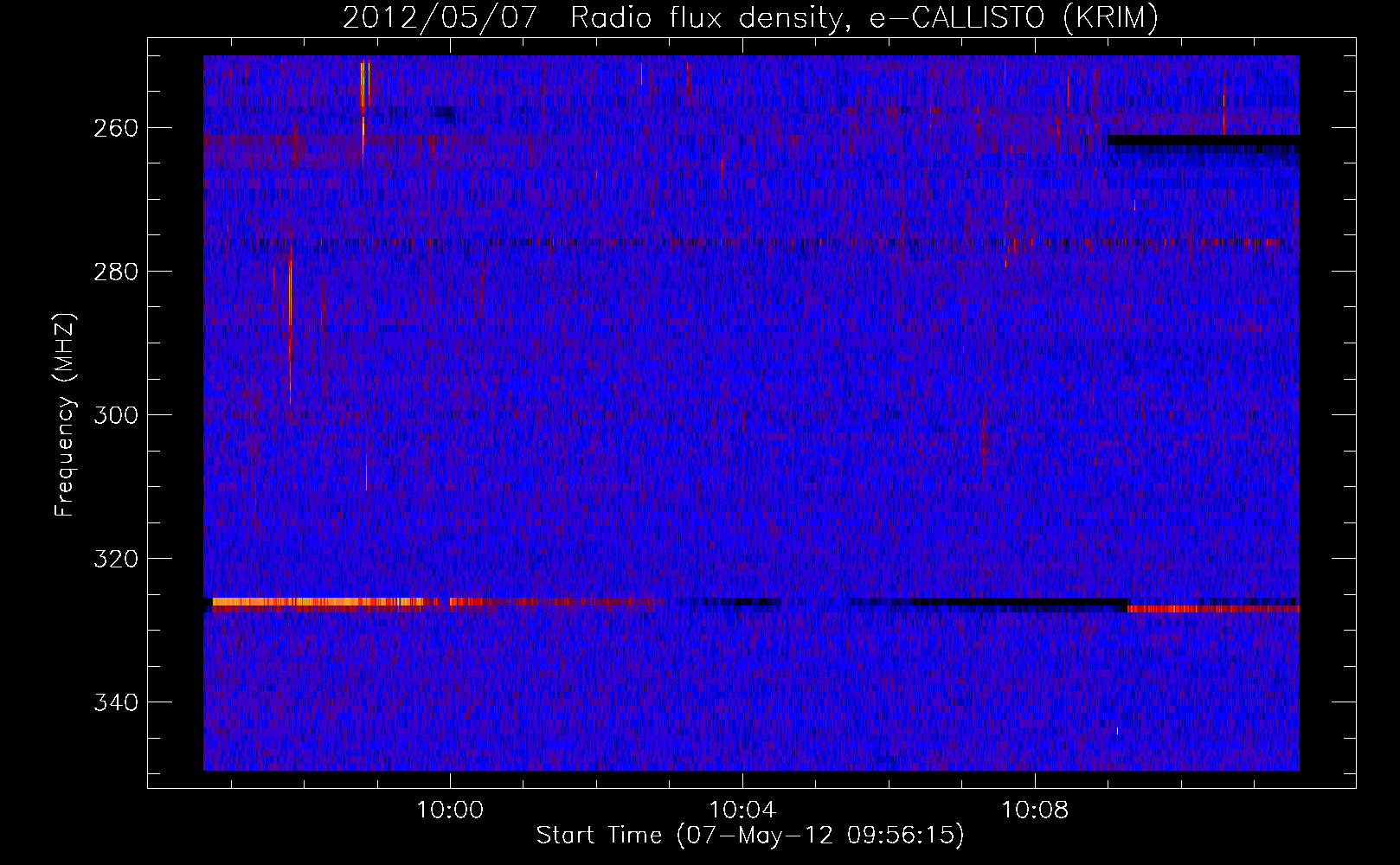Click the plot title '2012/05/07 Radio flux density'
Screen dimensions: 1400x865
tap(592, 17)
